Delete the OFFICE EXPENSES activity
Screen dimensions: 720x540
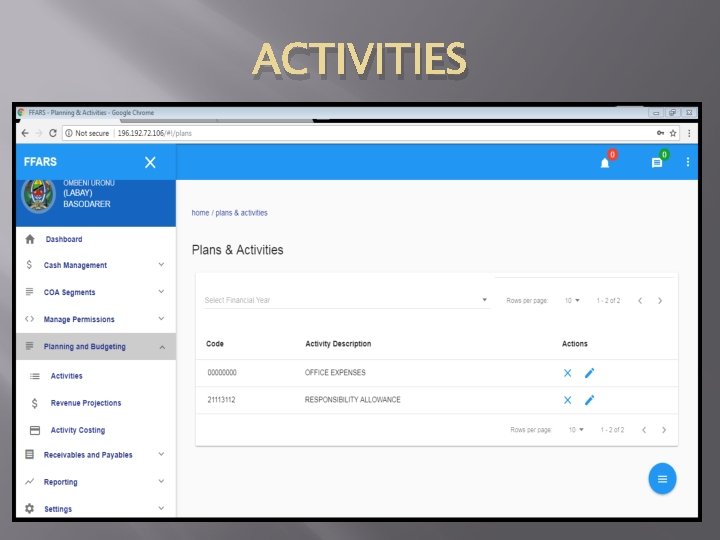pos(568,373)
